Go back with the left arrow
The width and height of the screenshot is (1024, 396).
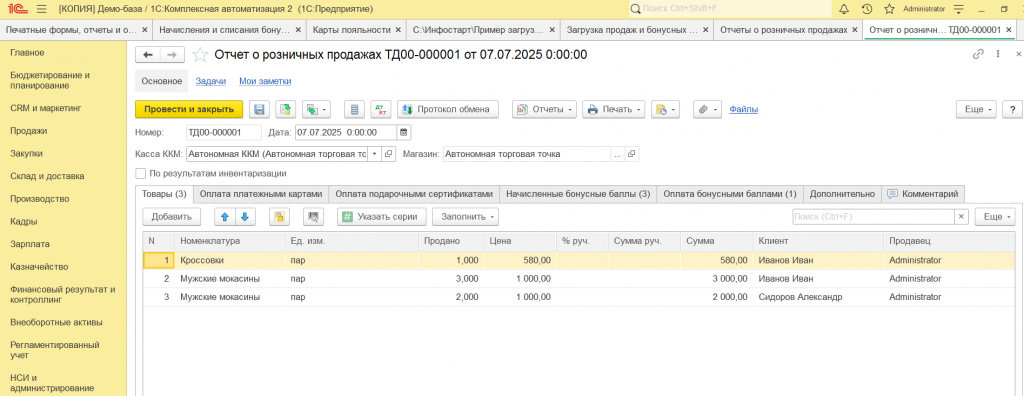click(149, 55)
